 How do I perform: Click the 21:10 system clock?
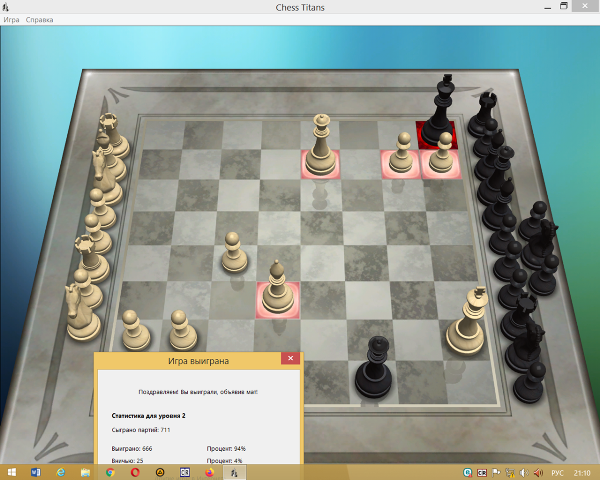pos(581,471)
